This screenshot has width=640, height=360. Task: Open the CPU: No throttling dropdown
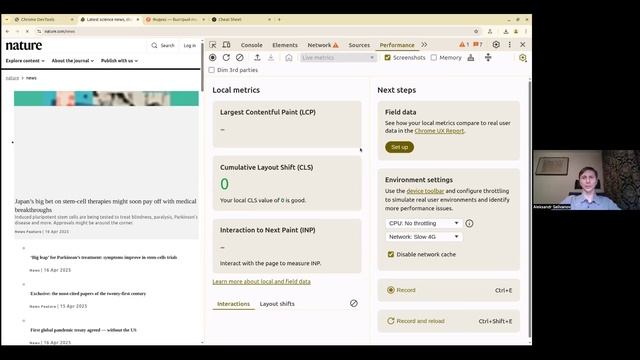[x=424, y=223]
